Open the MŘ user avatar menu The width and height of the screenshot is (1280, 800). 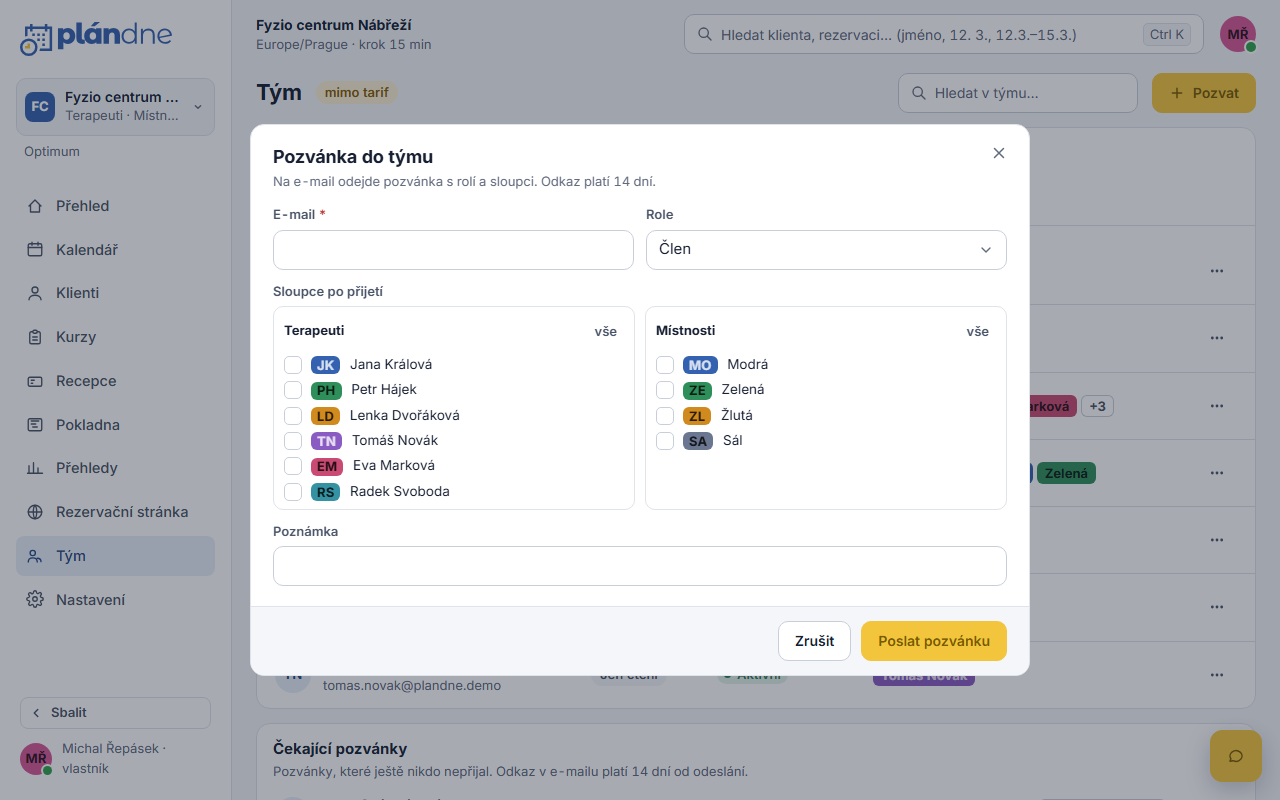pos(1238,34)
